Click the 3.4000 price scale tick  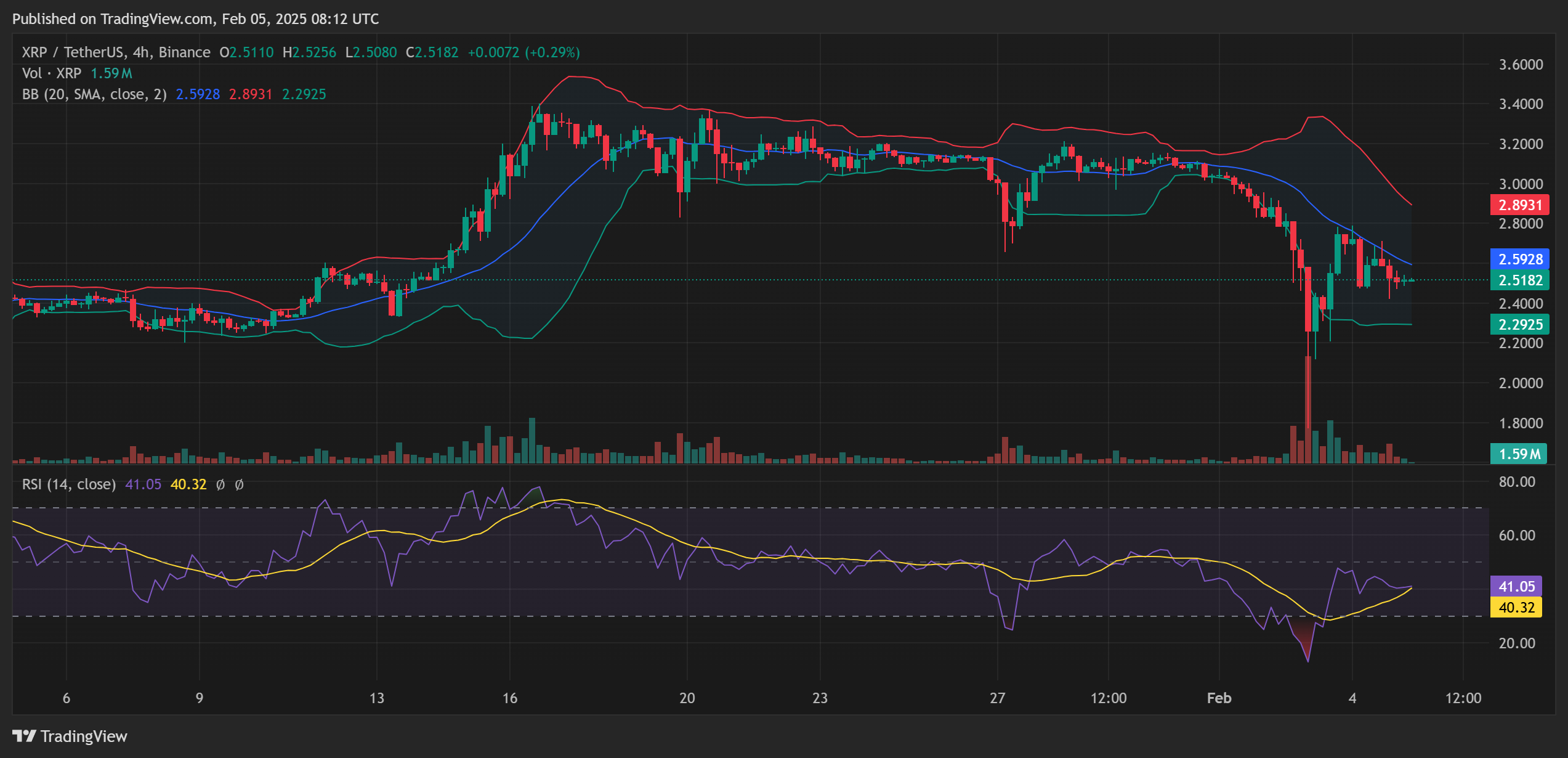(x=1521, y=104)
